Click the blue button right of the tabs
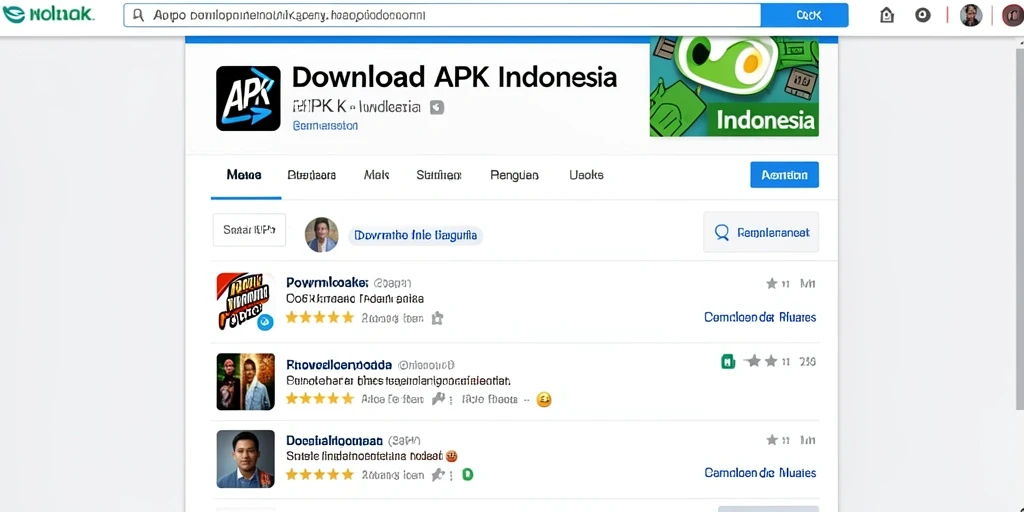 tap(784, 175)
